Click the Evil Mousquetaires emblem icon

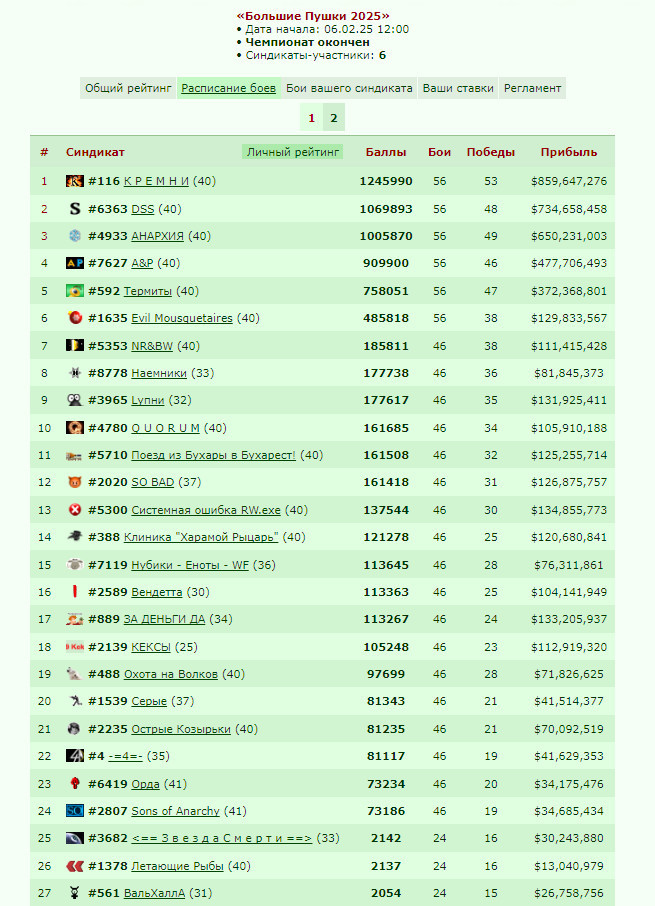tap(75, 318)
